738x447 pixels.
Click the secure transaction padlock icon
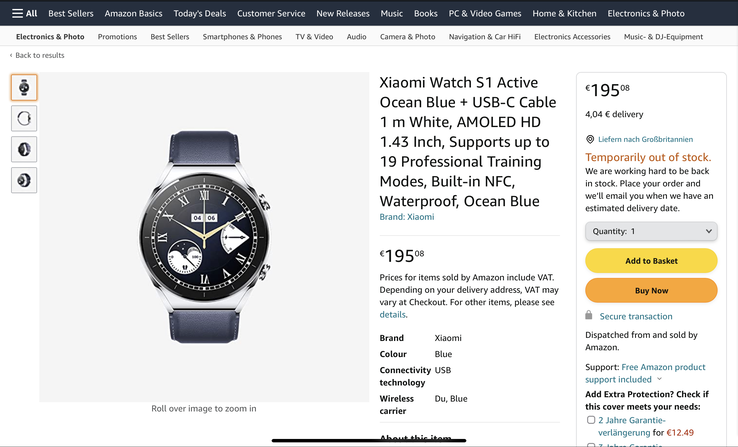(x=590, y=316)
